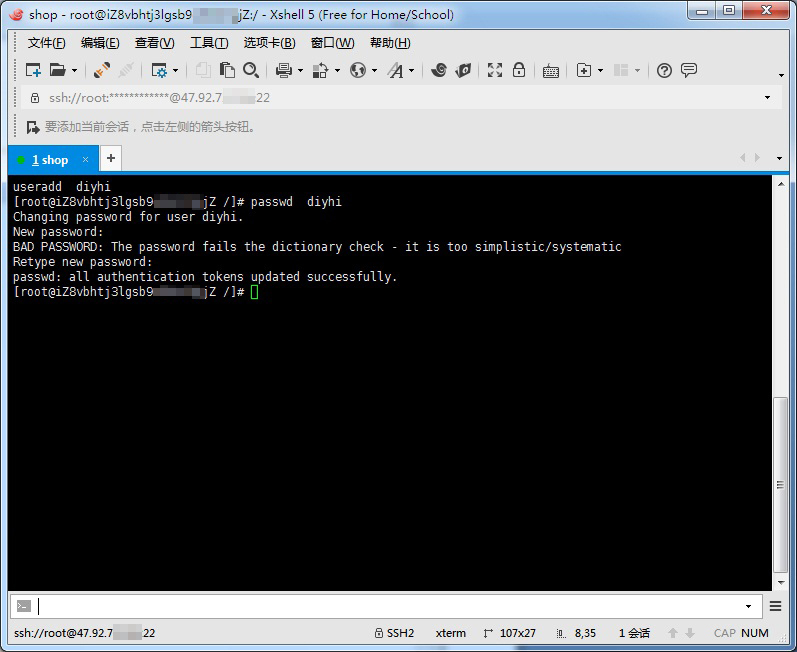Click the compose bar prompt icon

[x=24, y=606]
